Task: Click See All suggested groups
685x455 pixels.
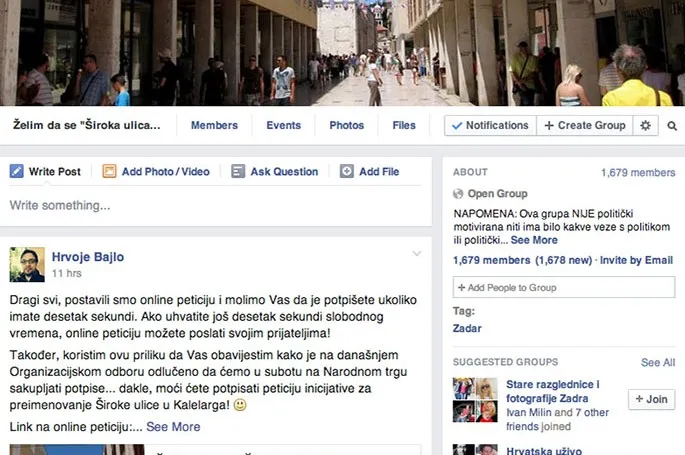Action: (657, 362)
